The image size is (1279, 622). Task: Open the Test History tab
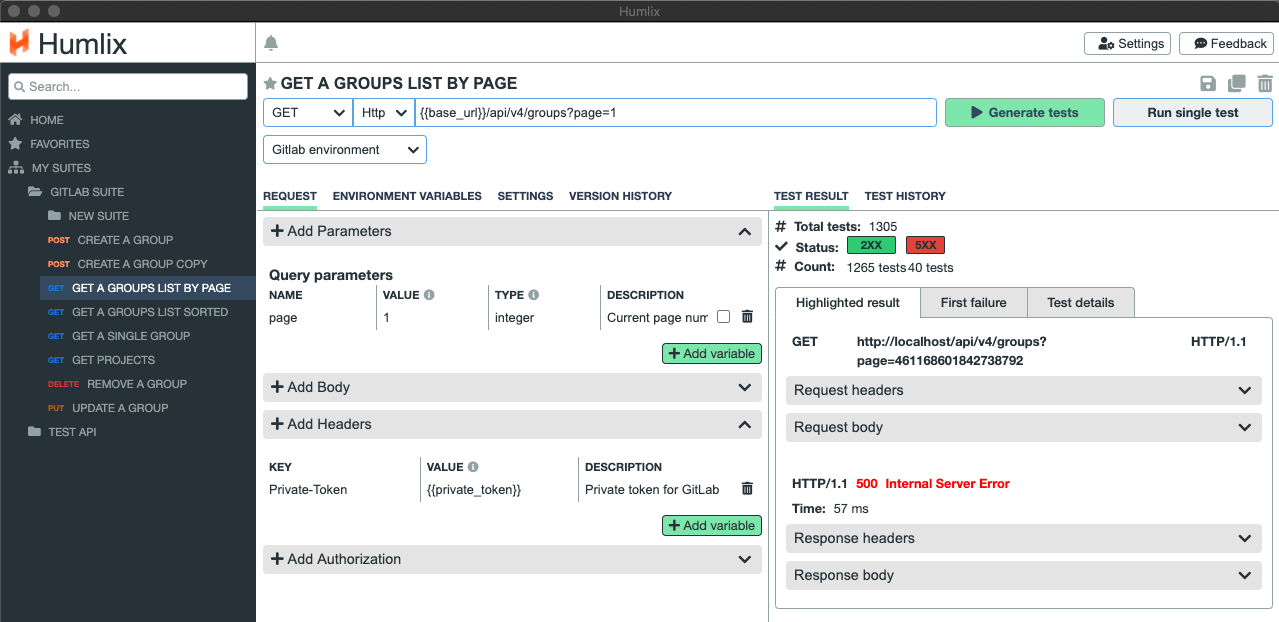904,196
